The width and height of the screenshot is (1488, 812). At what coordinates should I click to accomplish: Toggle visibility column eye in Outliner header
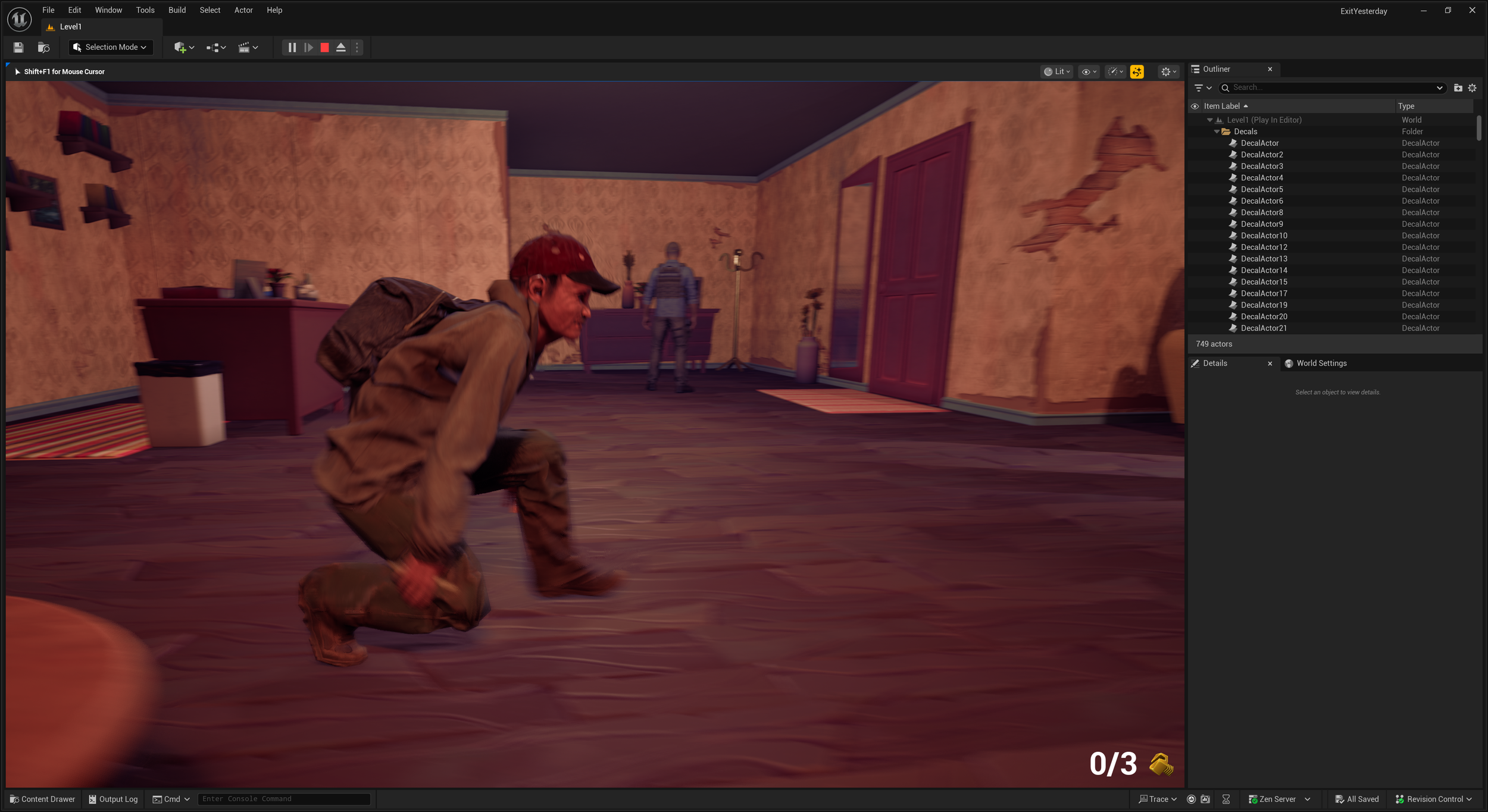coord(1195,106)
